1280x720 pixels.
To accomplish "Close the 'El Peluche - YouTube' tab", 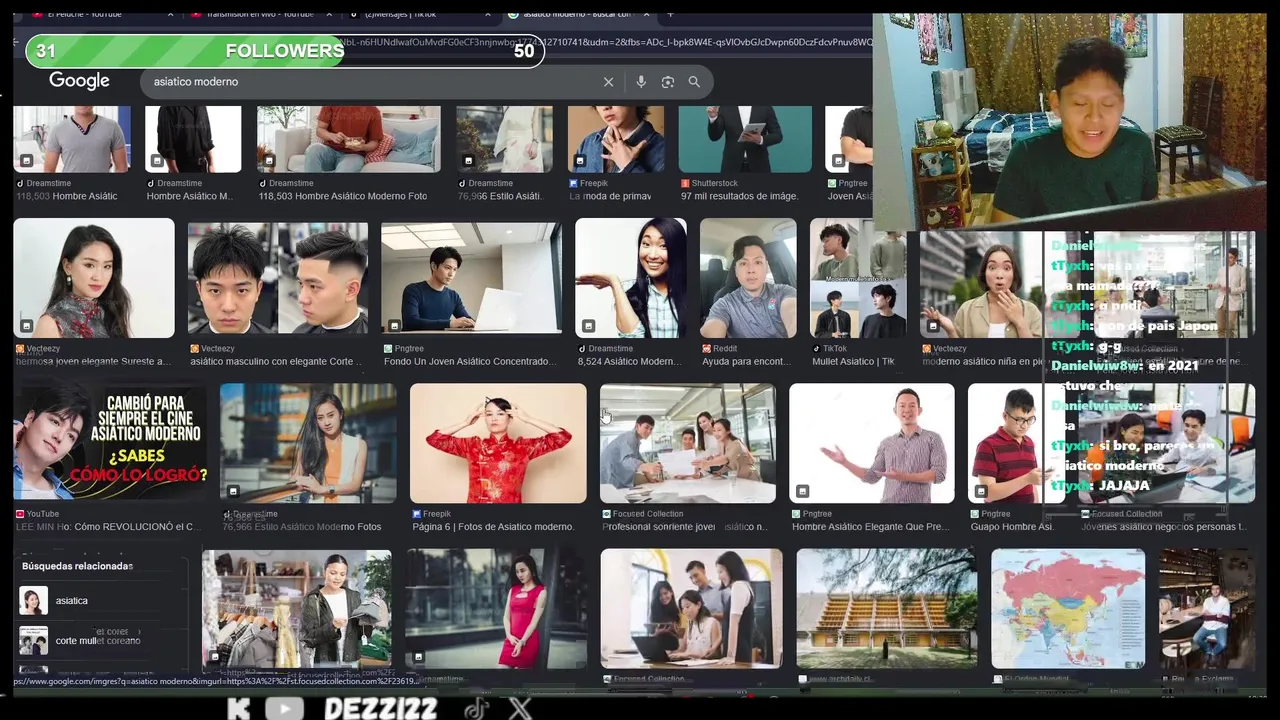I will pos(170,14).
